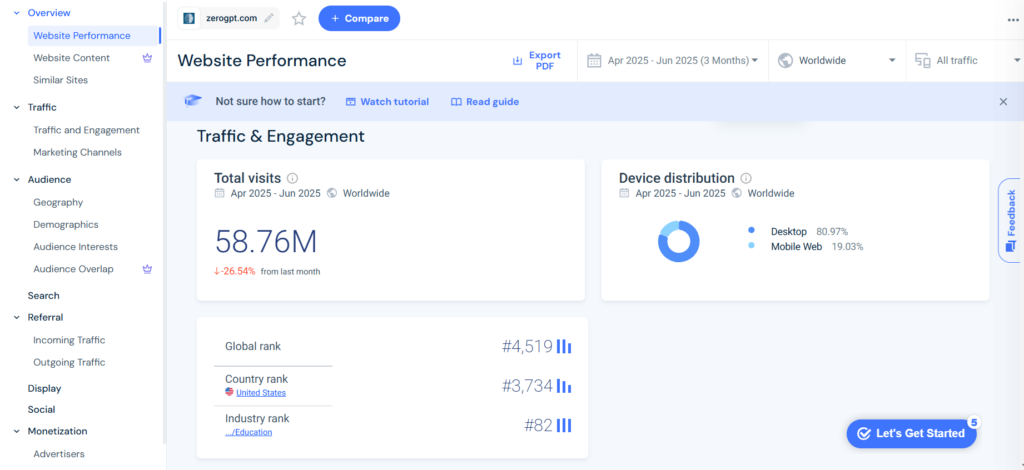Open the date range dropdown Apr 2025 - Jun 2025
Screen dimensions: 1024x470
click(x=673, y=61)
